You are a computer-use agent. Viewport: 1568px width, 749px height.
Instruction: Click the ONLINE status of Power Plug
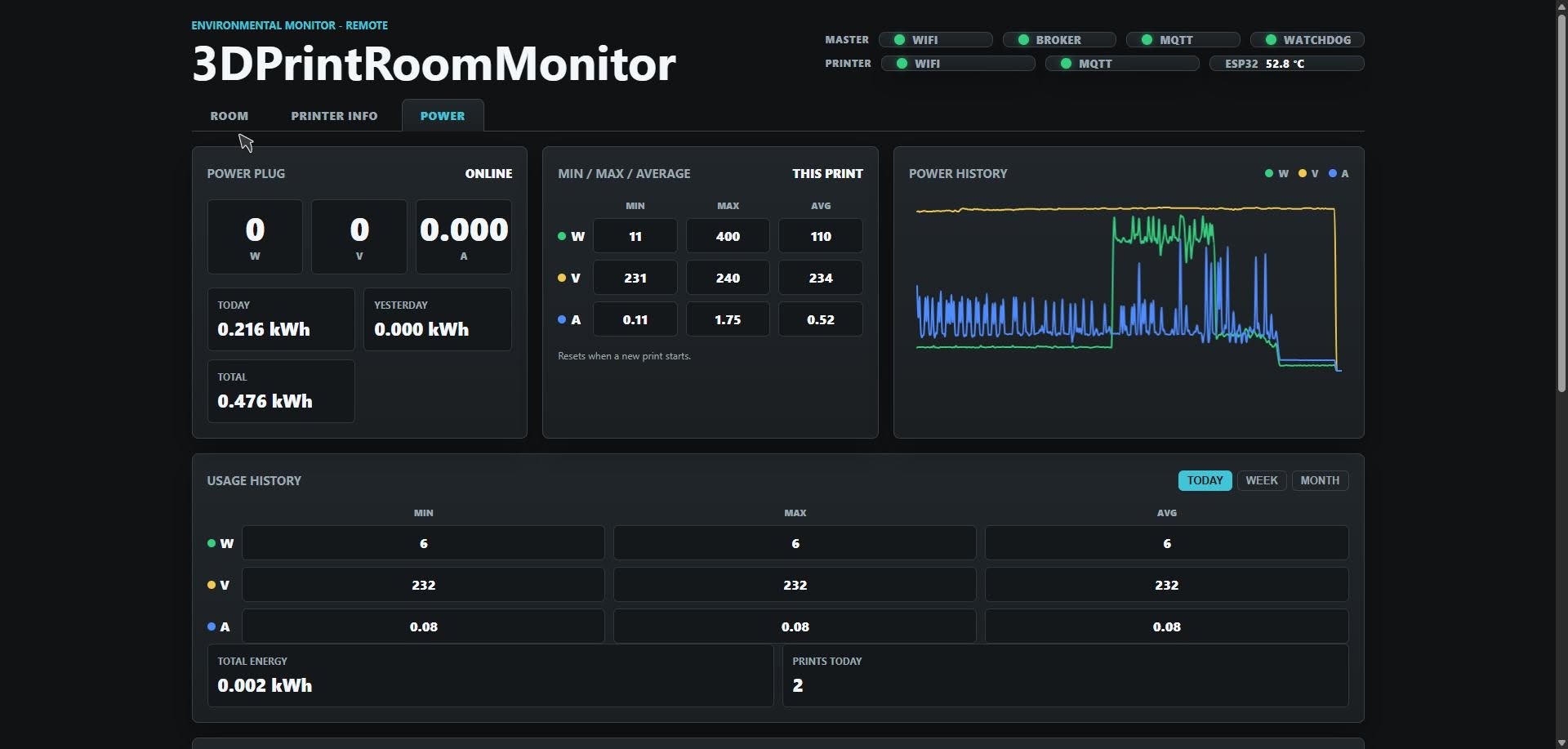(488, 173)
